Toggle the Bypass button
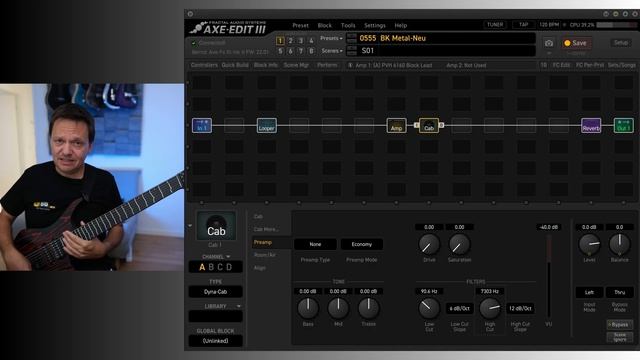 [620, 324]
